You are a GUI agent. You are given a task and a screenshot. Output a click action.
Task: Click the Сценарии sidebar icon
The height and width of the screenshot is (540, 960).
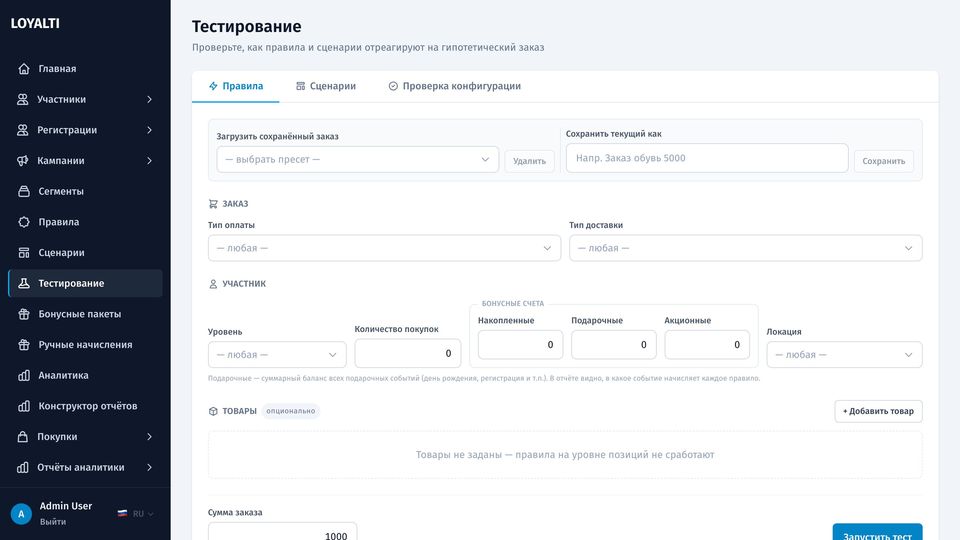click(x=24, y=252)
